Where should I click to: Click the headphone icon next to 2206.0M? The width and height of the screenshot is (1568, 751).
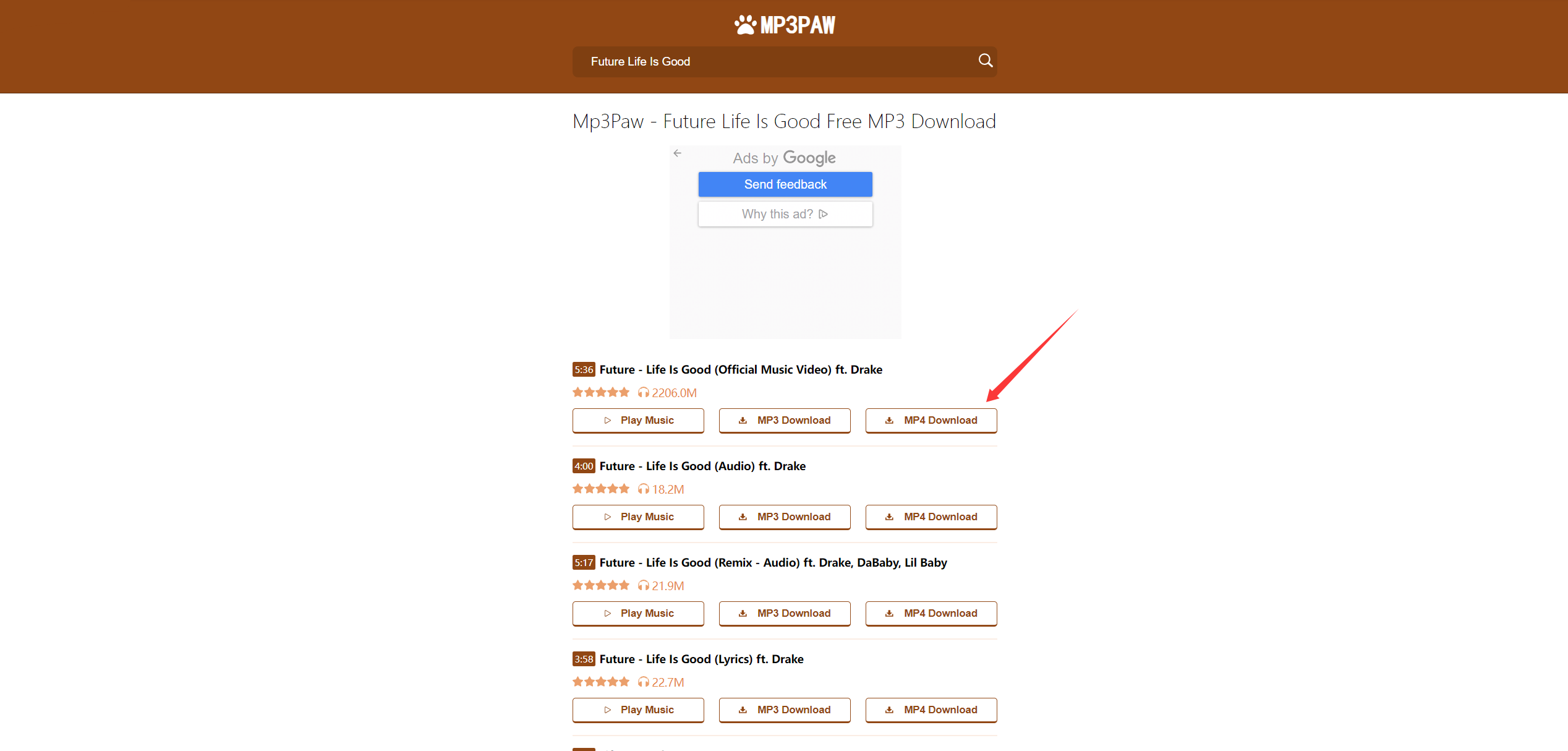tap(643, 393)
